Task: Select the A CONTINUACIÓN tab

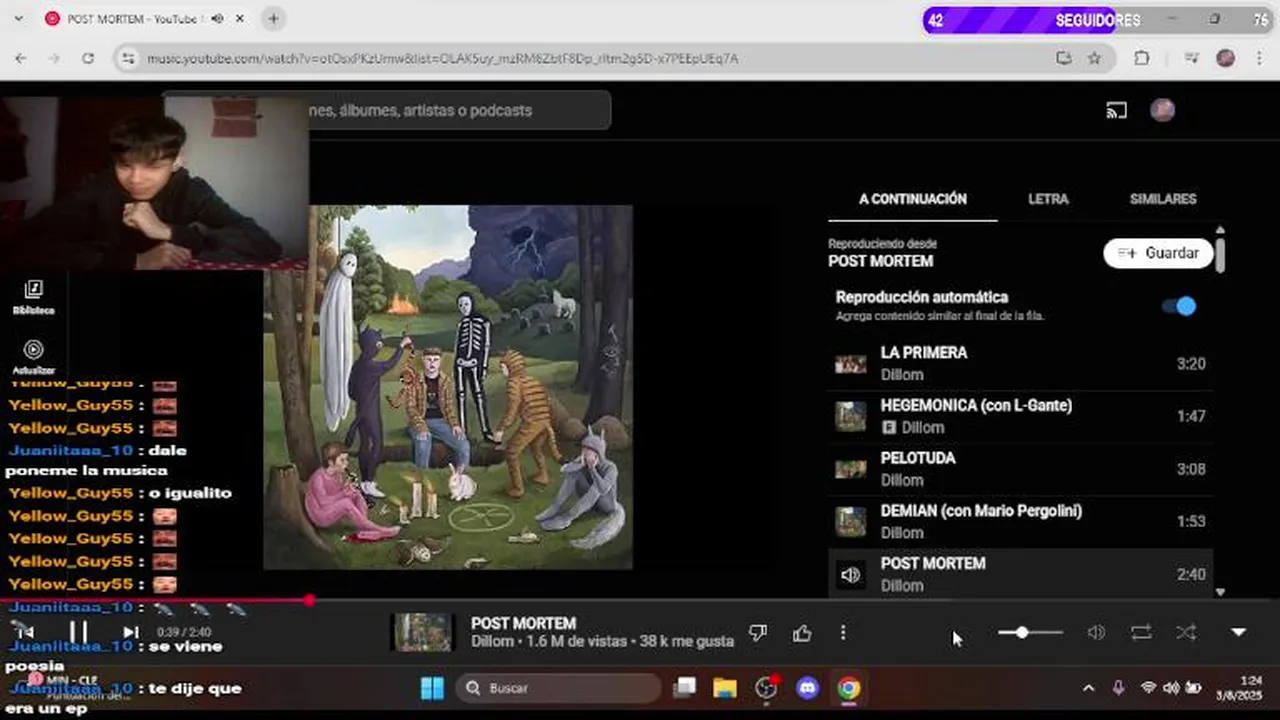Action: click(x=913, y=199)
